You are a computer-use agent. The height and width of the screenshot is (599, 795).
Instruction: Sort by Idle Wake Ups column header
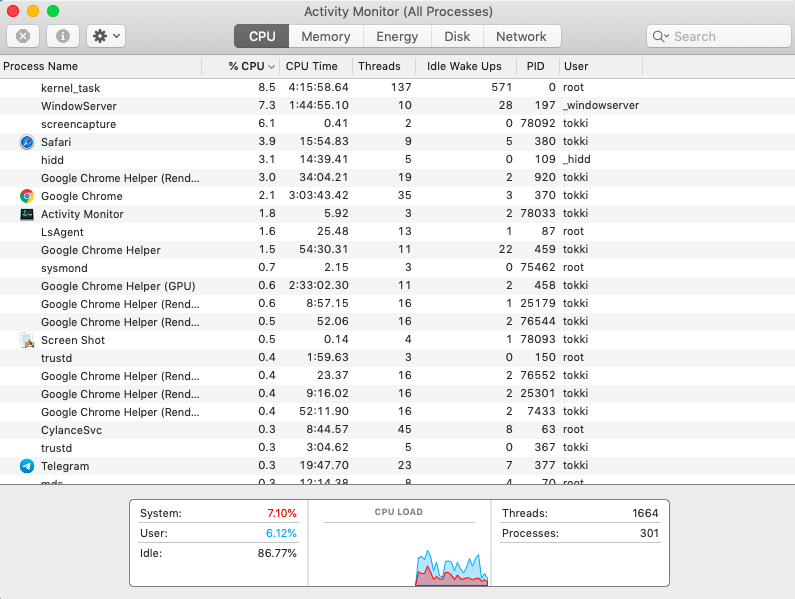coord(466,66)
